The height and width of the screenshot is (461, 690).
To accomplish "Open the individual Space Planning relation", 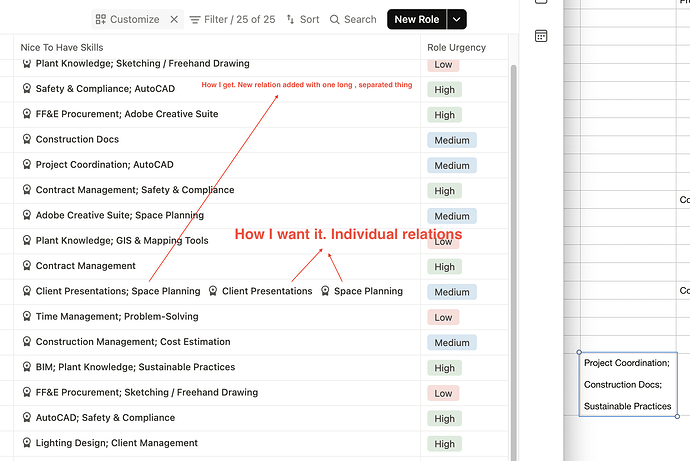I will point(368,291).
